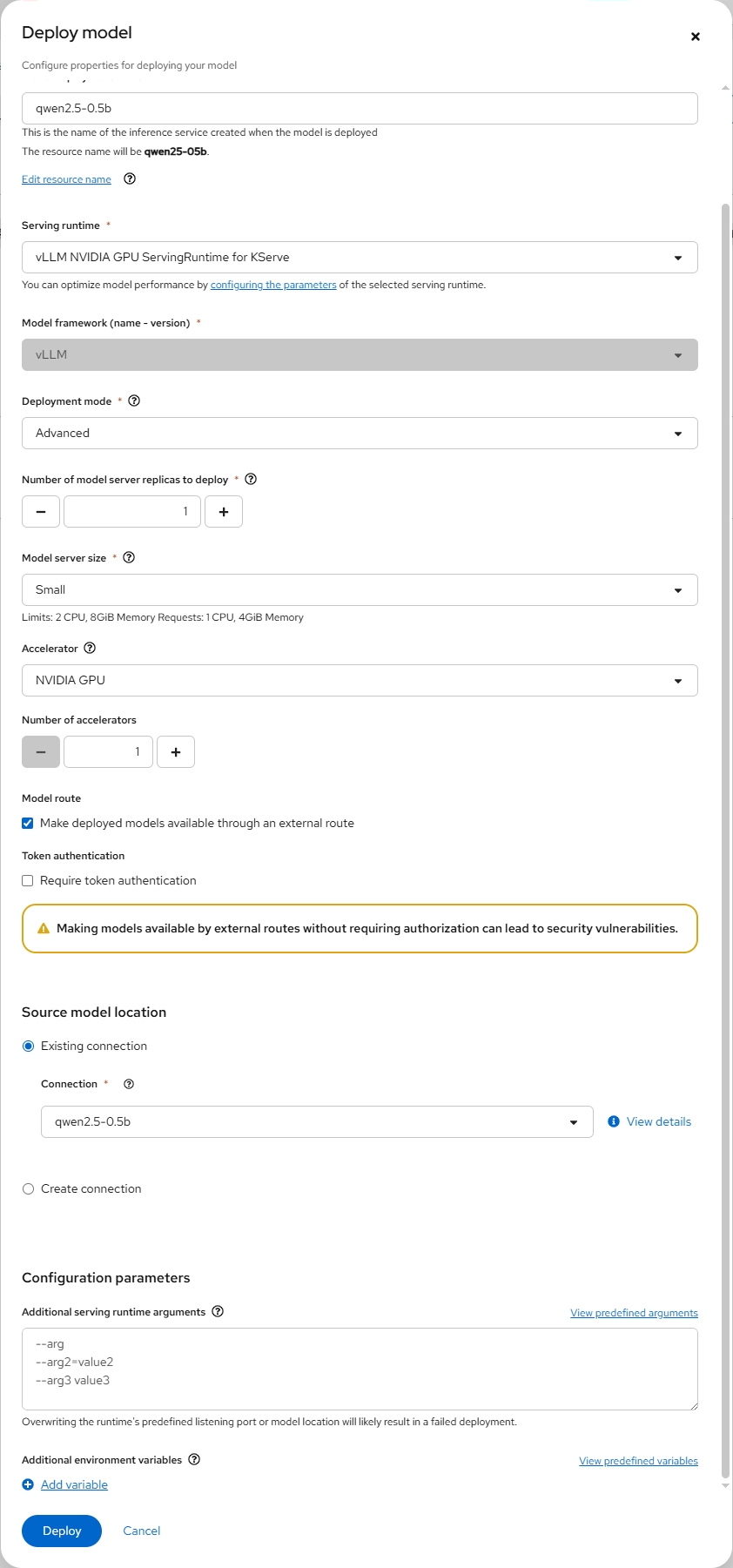Open the Connection qwen2.5-0.5b dropdown

(317, 1121)
